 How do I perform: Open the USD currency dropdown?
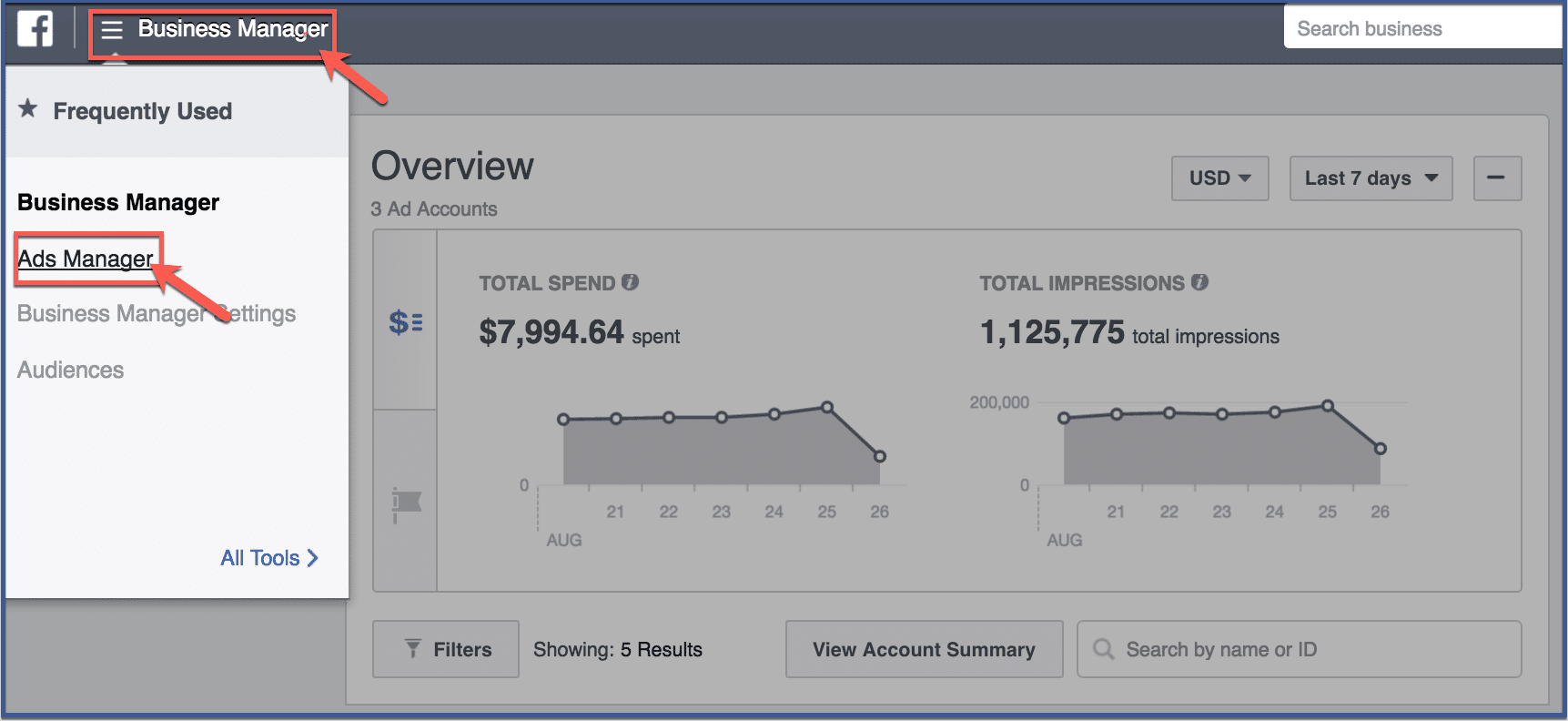(1219, 178)
